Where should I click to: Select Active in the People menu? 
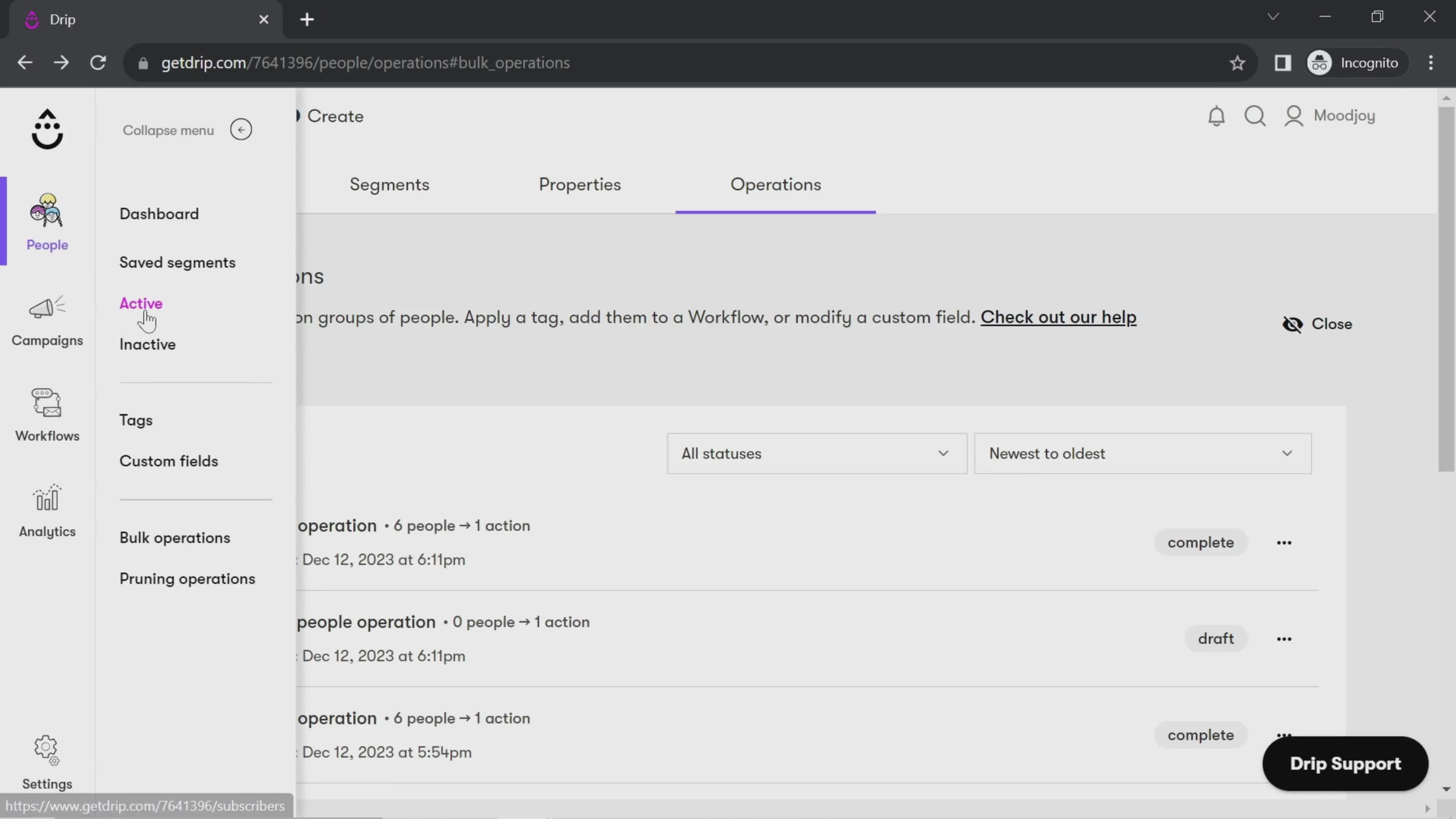pos(141,303)
